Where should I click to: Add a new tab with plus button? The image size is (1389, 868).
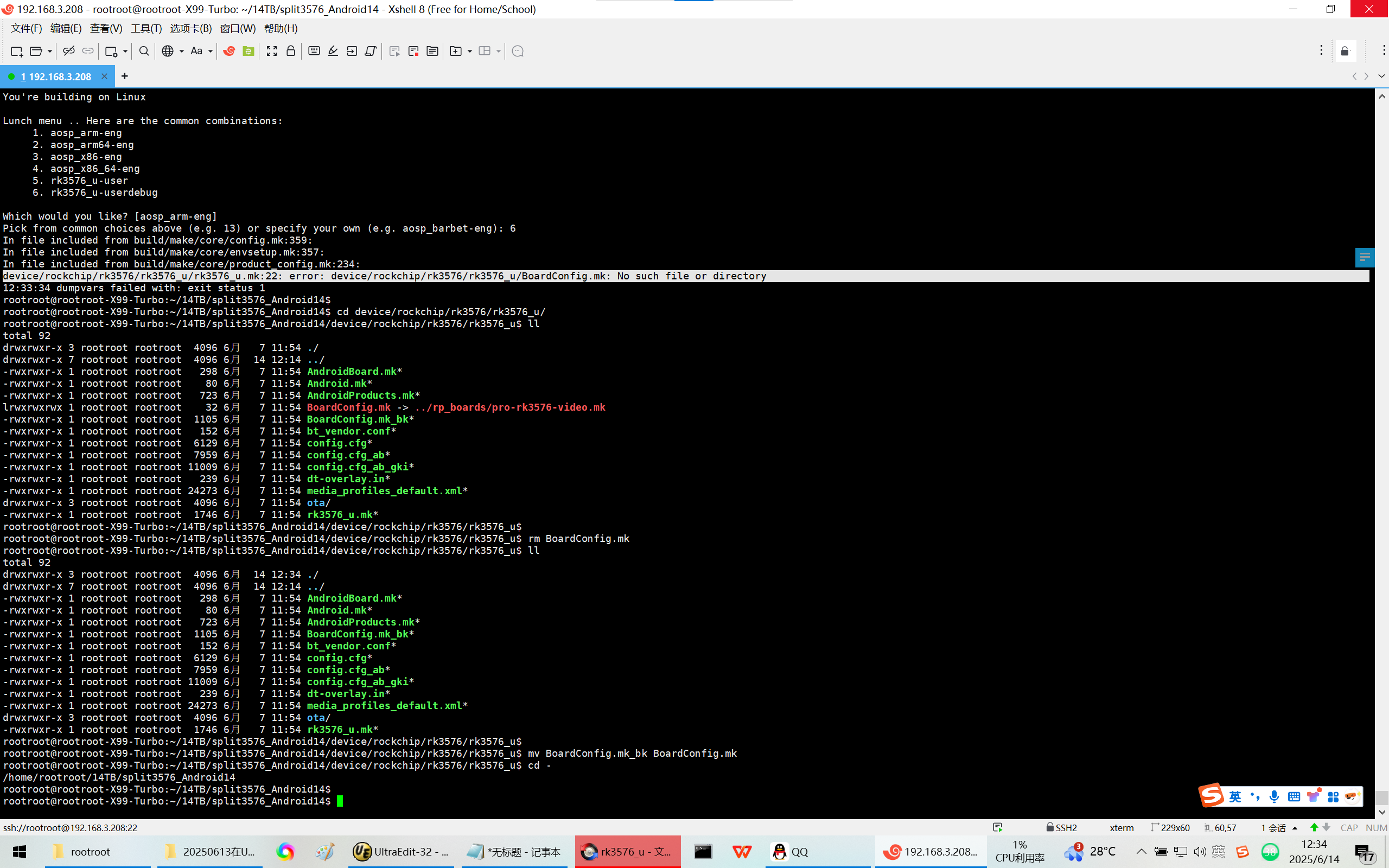tap(125, 76)
